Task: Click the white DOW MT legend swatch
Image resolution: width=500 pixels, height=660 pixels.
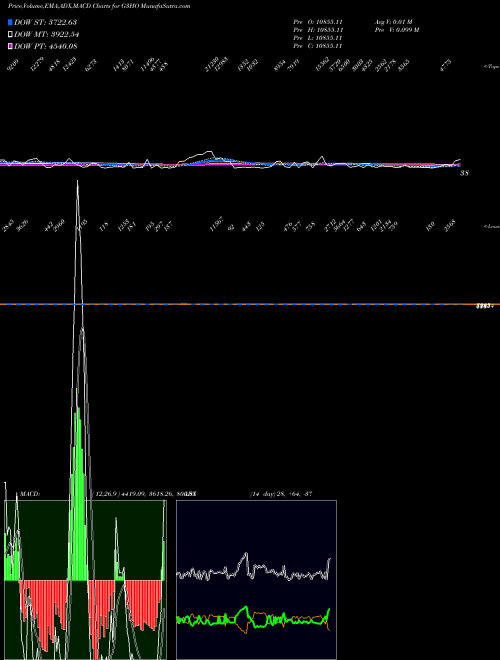Action: pyautogui.click(x=10, y=35)
